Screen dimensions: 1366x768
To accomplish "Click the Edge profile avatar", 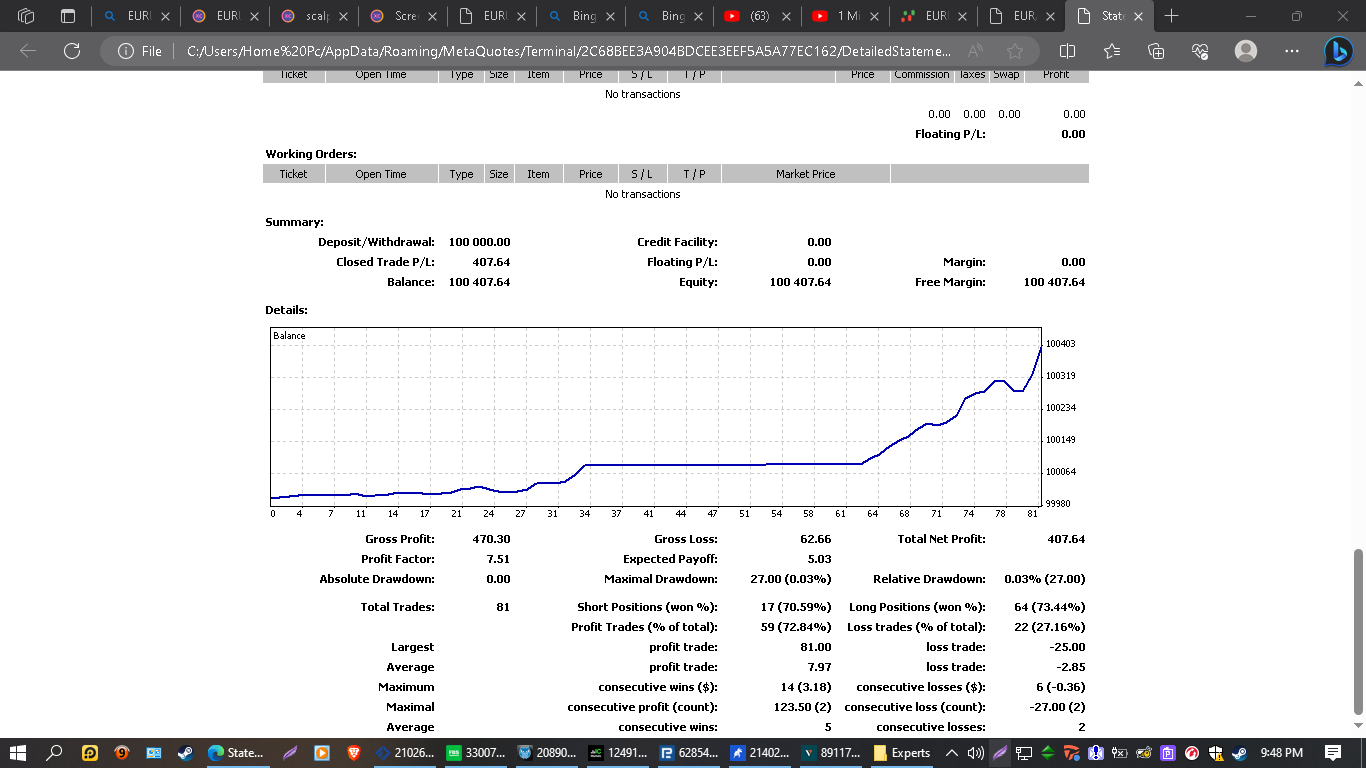I will (x=1245, y=51).
